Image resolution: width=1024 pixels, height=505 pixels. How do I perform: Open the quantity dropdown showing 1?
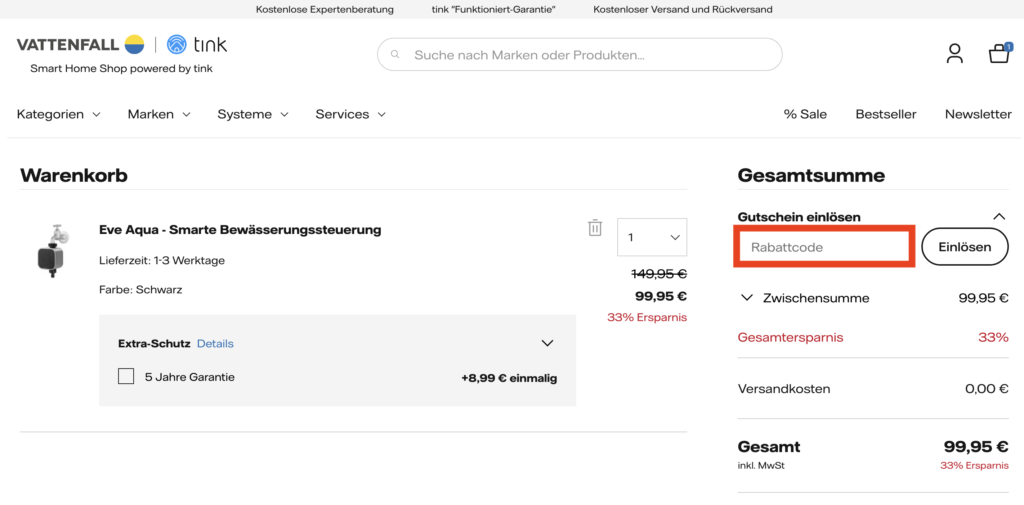pos(652,237)
